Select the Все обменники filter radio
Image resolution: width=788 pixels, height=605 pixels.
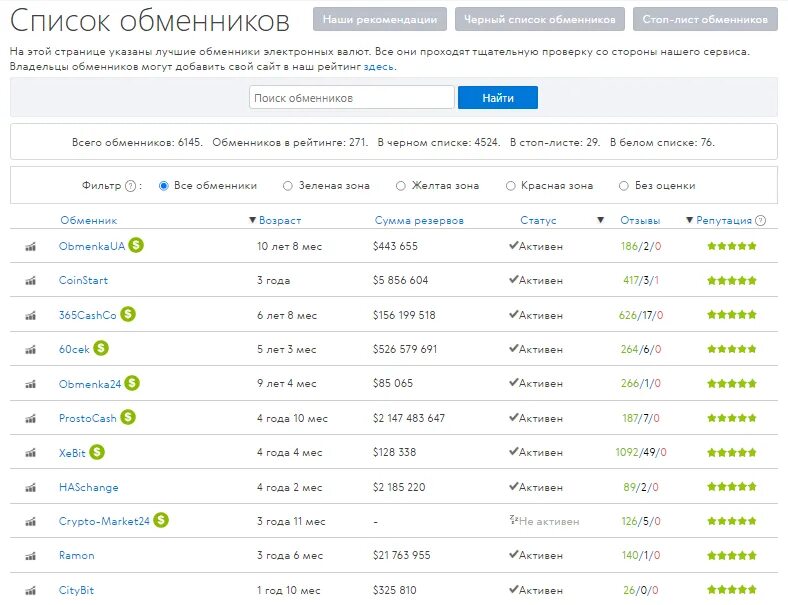tap(163, 186)
